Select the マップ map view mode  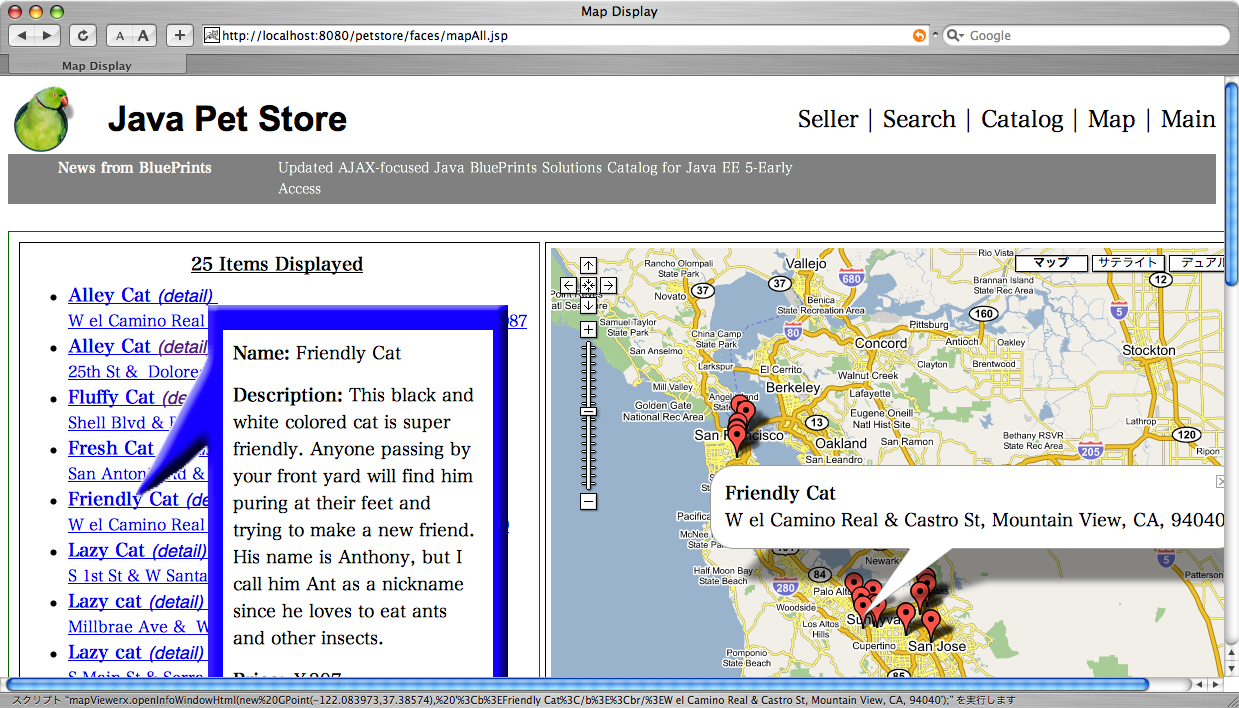coord(1051,262)
